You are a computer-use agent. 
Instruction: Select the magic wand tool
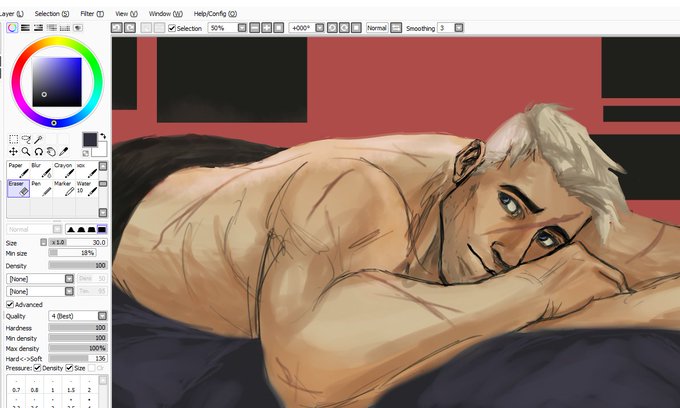pyautogui.click(x=39, y=139)
